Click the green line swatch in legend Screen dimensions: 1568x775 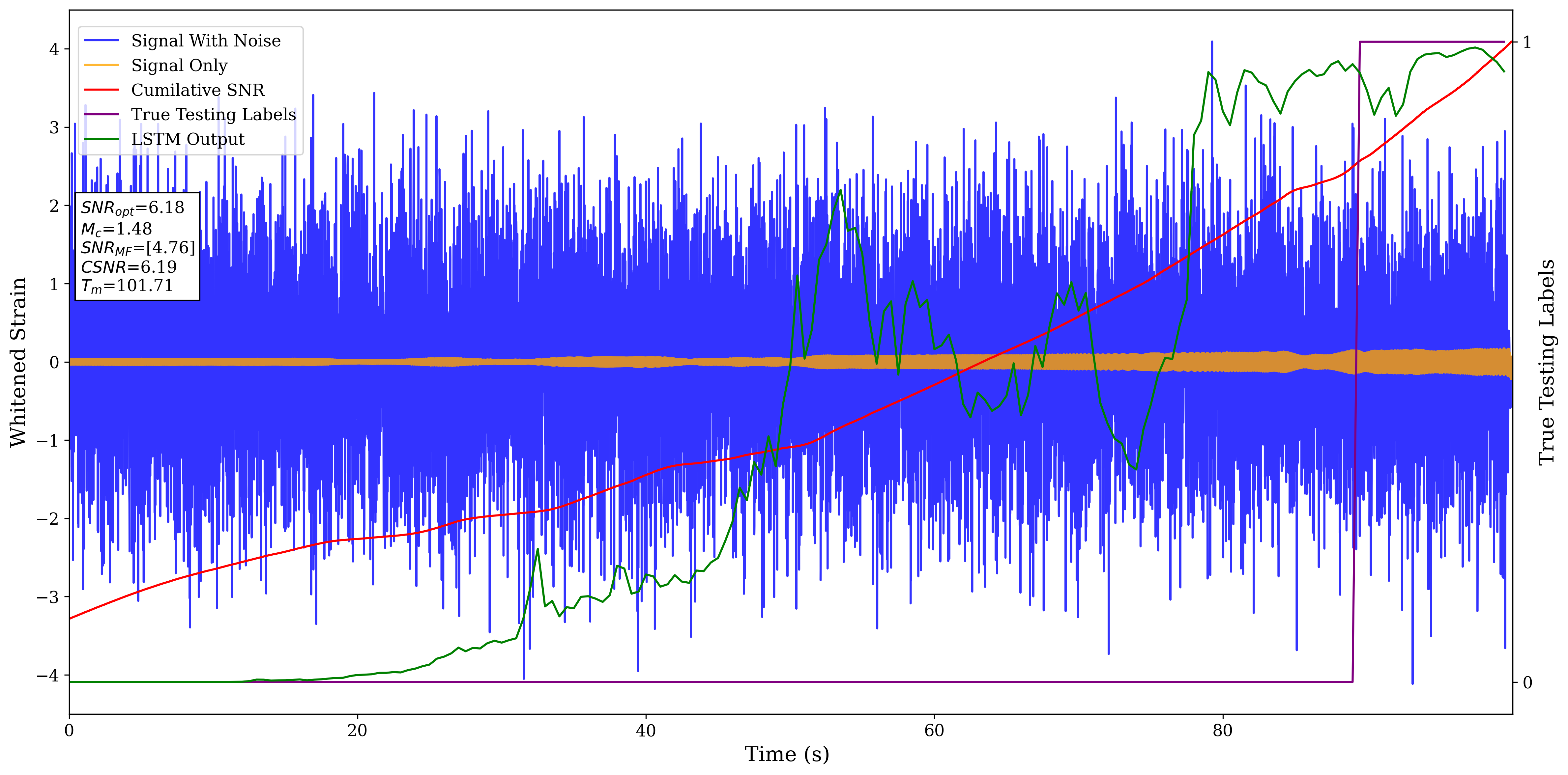[101, 139]
